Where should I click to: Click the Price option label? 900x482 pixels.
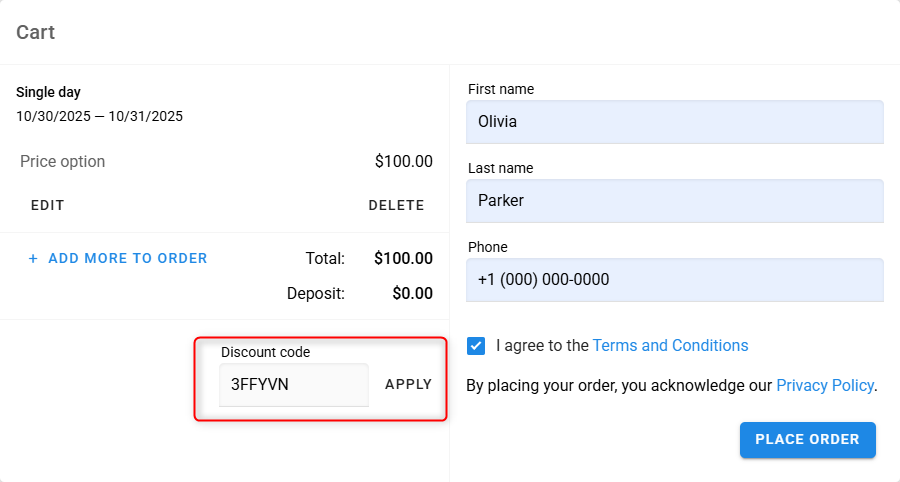coord(62,161)
